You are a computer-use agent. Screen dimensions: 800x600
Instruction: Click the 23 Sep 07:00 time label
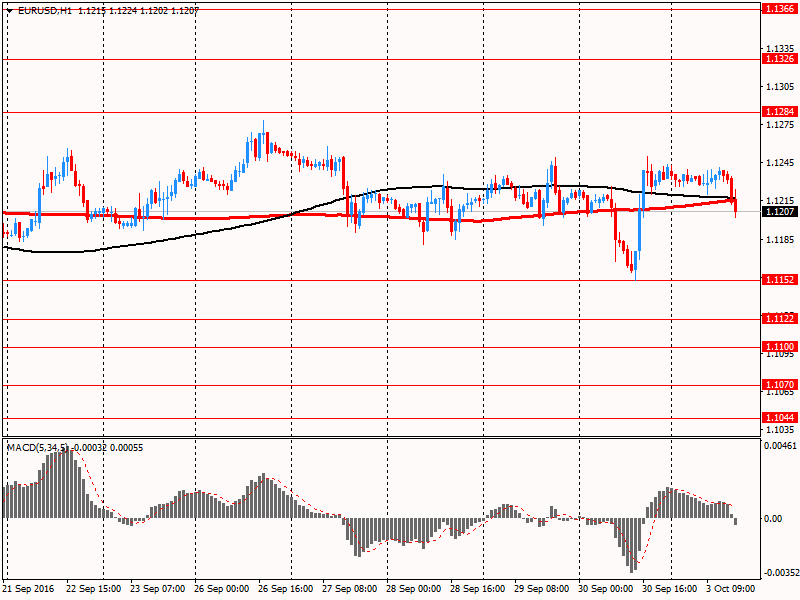point(158,589)
